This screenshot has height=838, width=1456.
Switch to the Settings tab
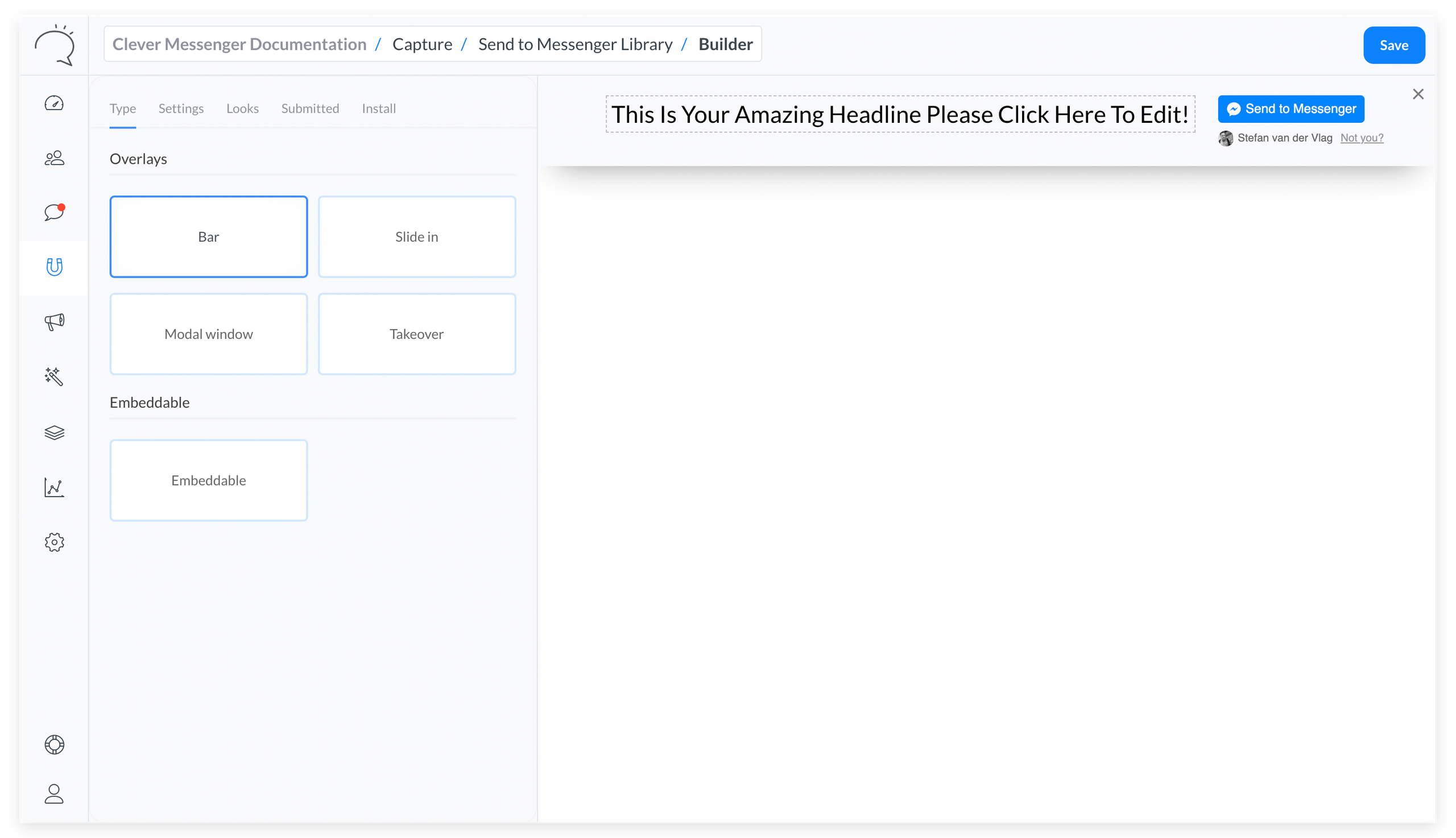click(181, 108)
